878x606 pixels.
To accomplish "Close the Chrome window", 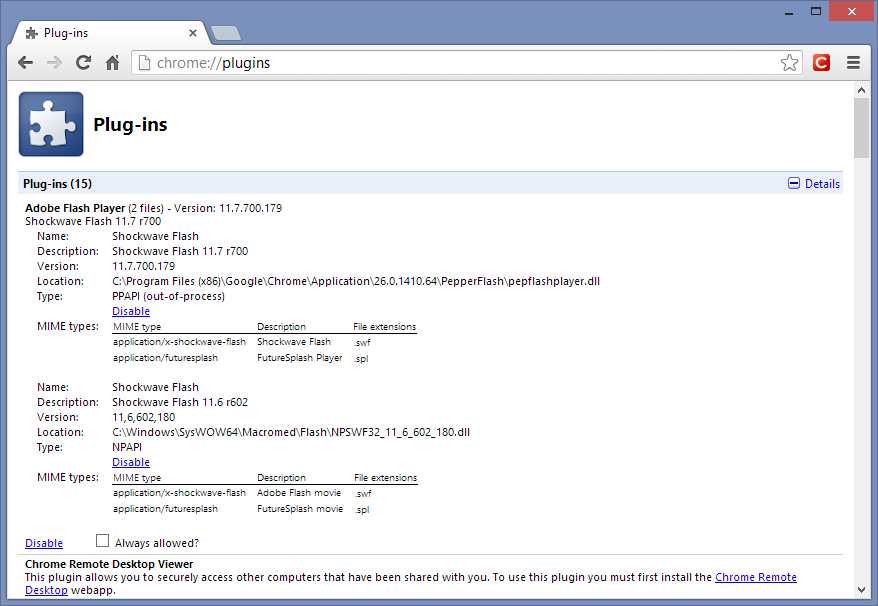I will (x=851, y=12).
